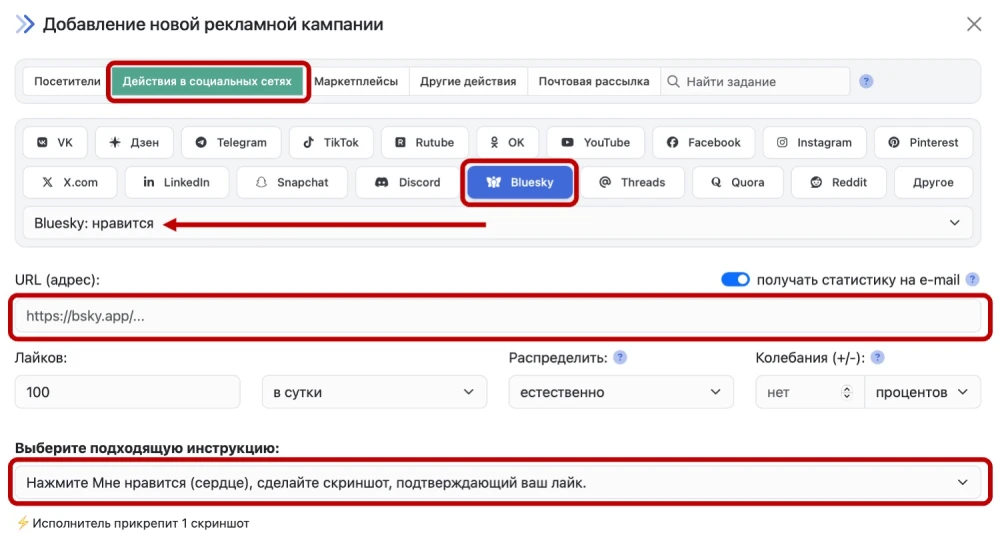Switch to Действия в социальных сетях tab

pyautogui.click(x=207, y=82)
